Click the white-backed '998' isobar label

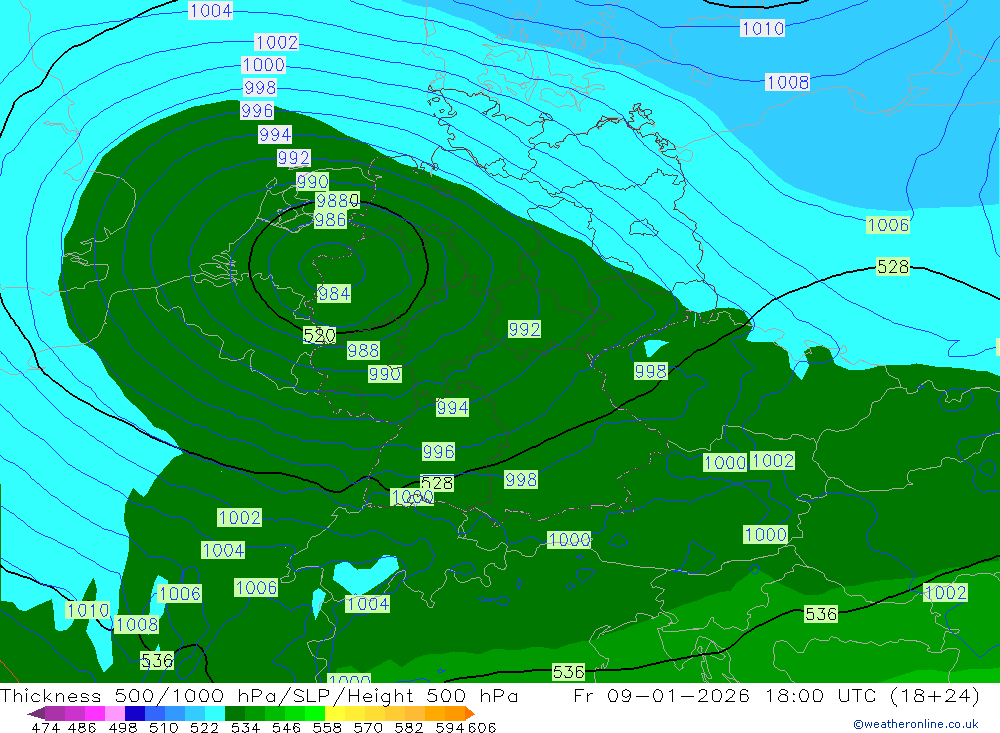[x=260, y=87]
